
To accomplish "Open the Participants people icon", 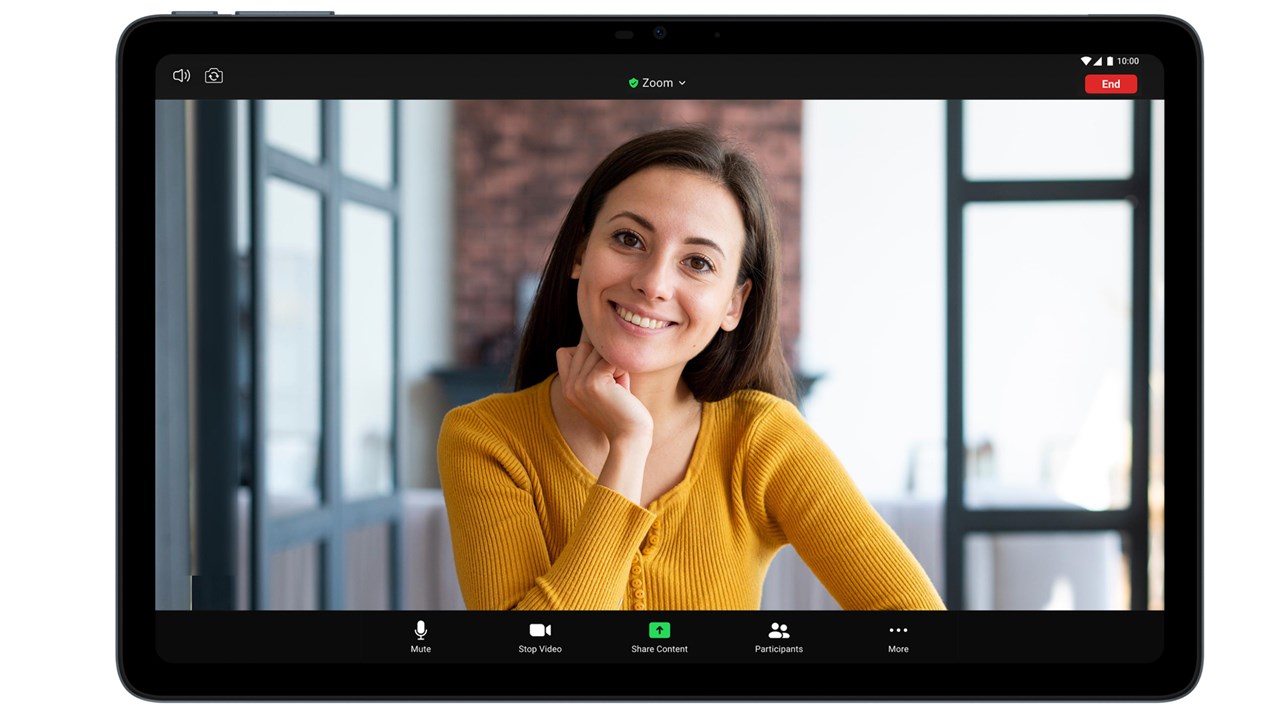I will (779, 630).
